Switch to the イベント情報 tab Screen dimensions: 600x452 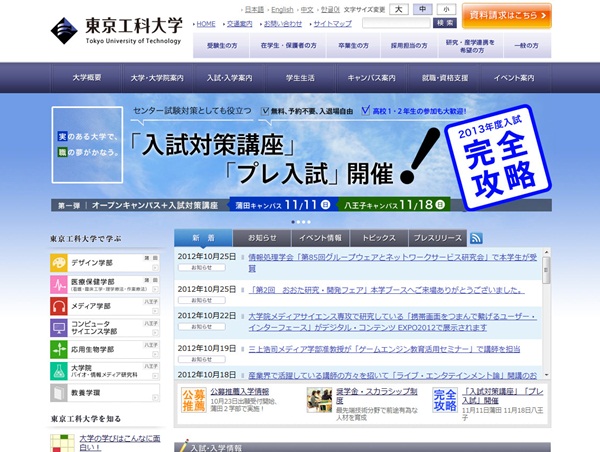point(321,238)
